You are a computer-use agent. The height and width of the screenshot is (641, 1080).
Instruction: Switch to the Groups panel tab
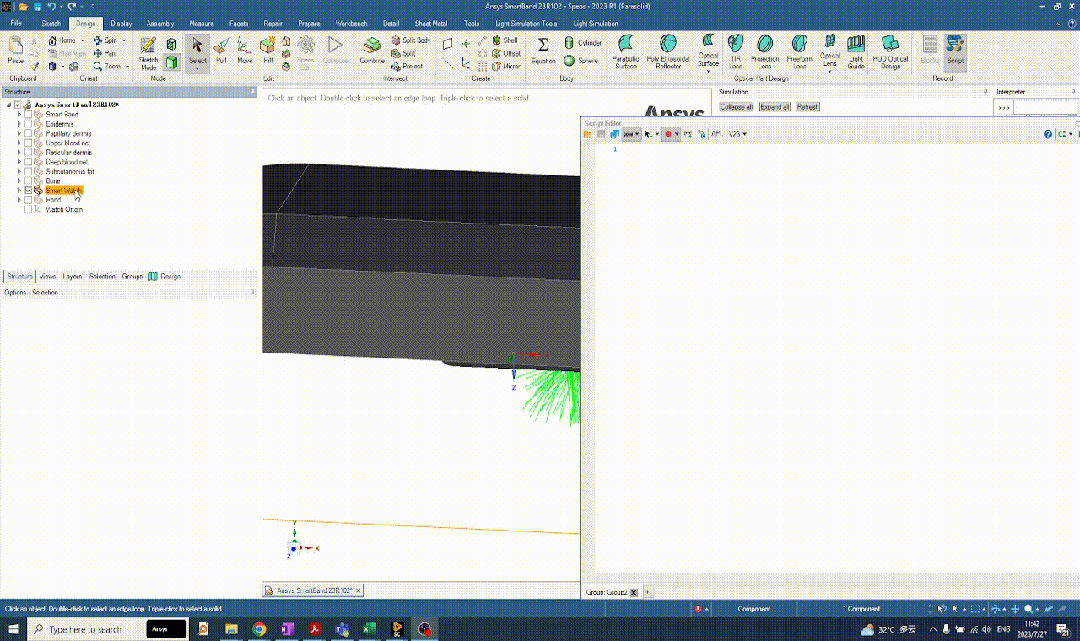(132, 276)
